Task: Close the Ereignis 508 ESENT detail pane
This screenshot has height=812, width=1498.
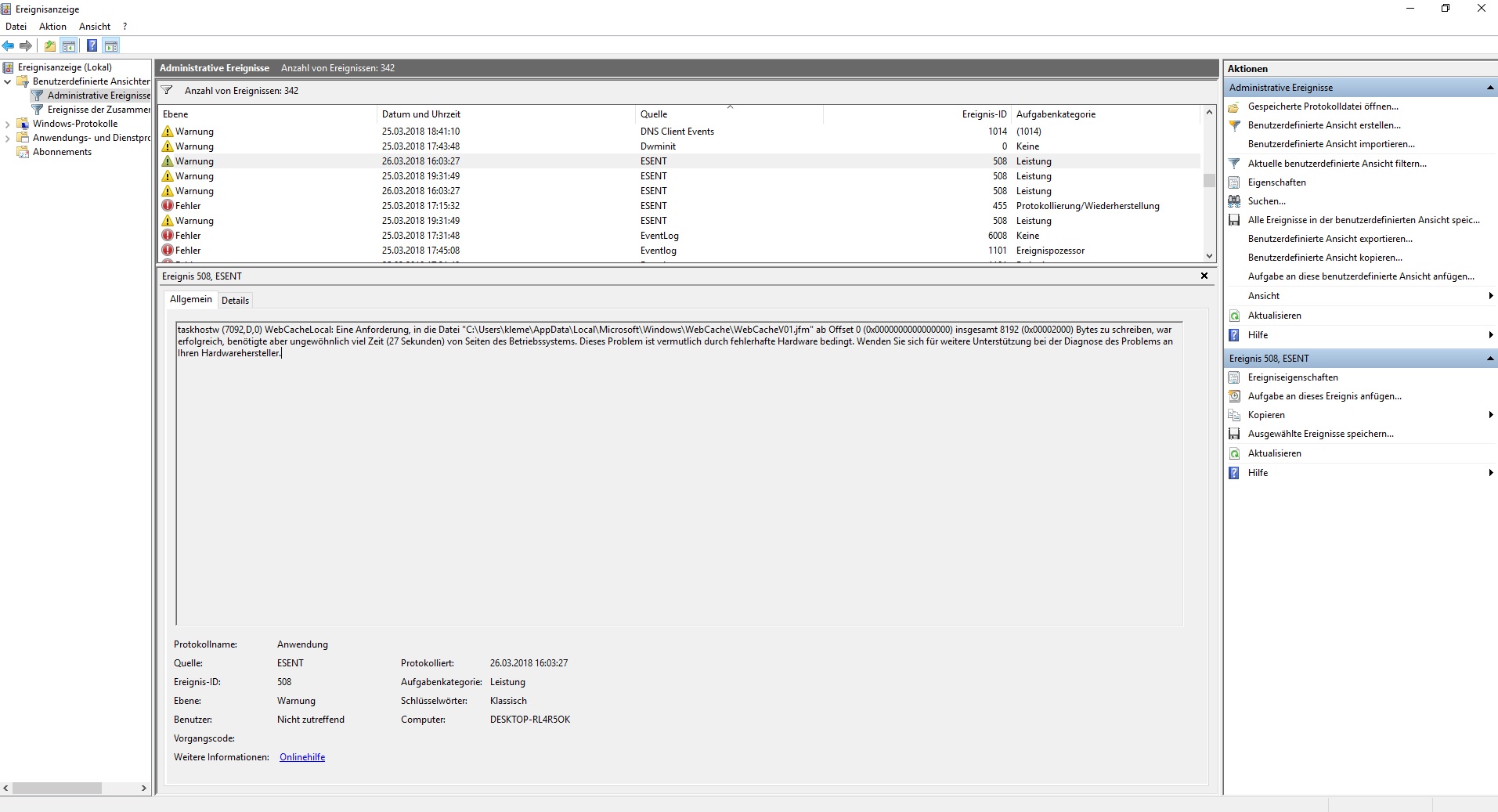Action: [x=1204, y=276]
